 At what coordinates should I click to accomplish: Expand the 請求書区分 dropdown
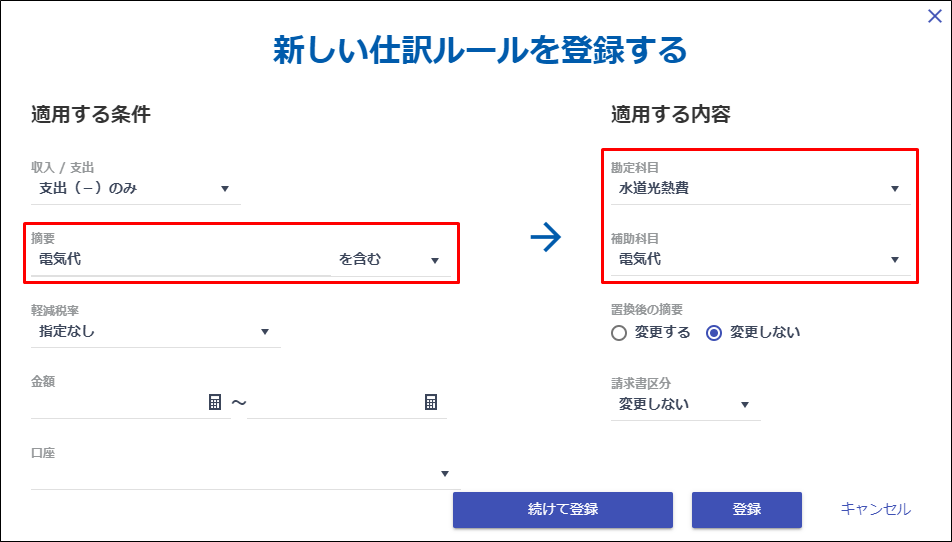[x=685, y=404]
